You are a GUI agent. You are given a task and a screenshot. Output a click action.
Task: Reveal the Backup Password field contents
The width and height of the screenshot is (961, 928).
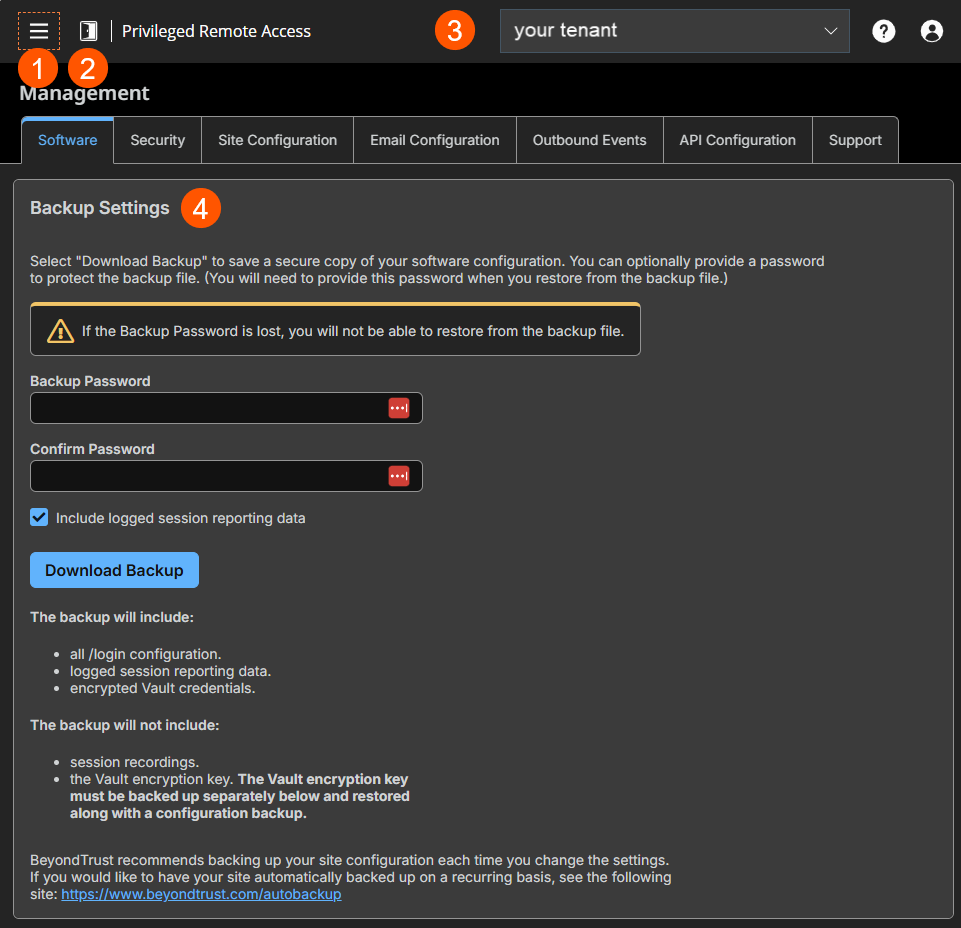(399, 408)
